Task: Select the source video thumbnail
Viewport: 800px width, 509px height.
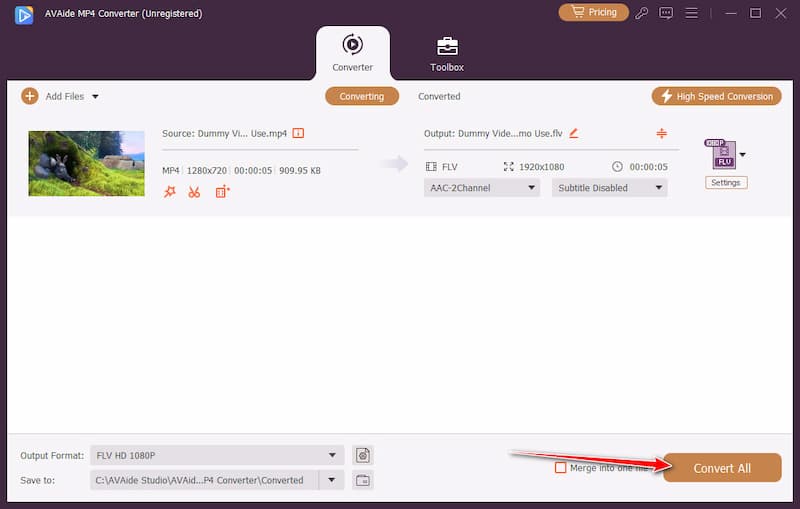Action: click(86, 163)
